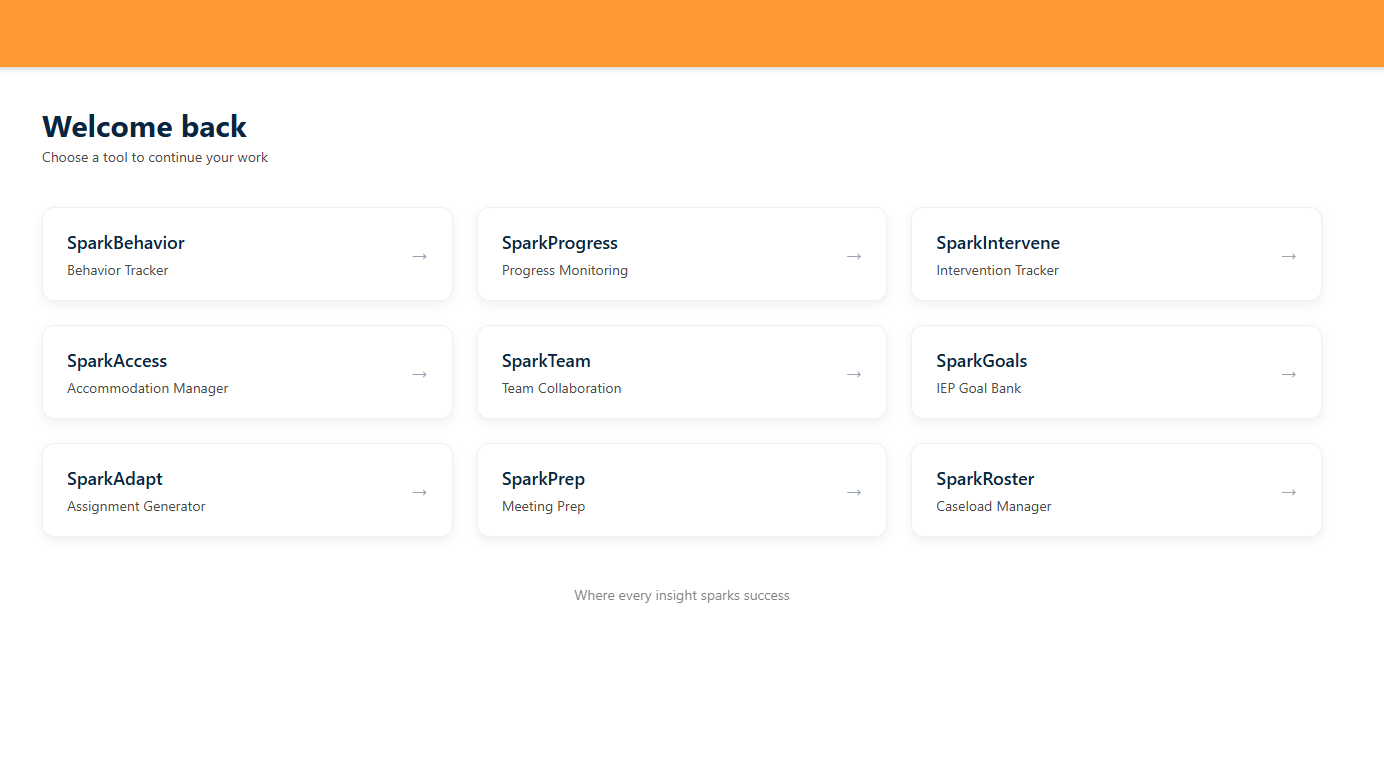Open the SparkBehavior Behavior Tracker tool

(247, 254)
